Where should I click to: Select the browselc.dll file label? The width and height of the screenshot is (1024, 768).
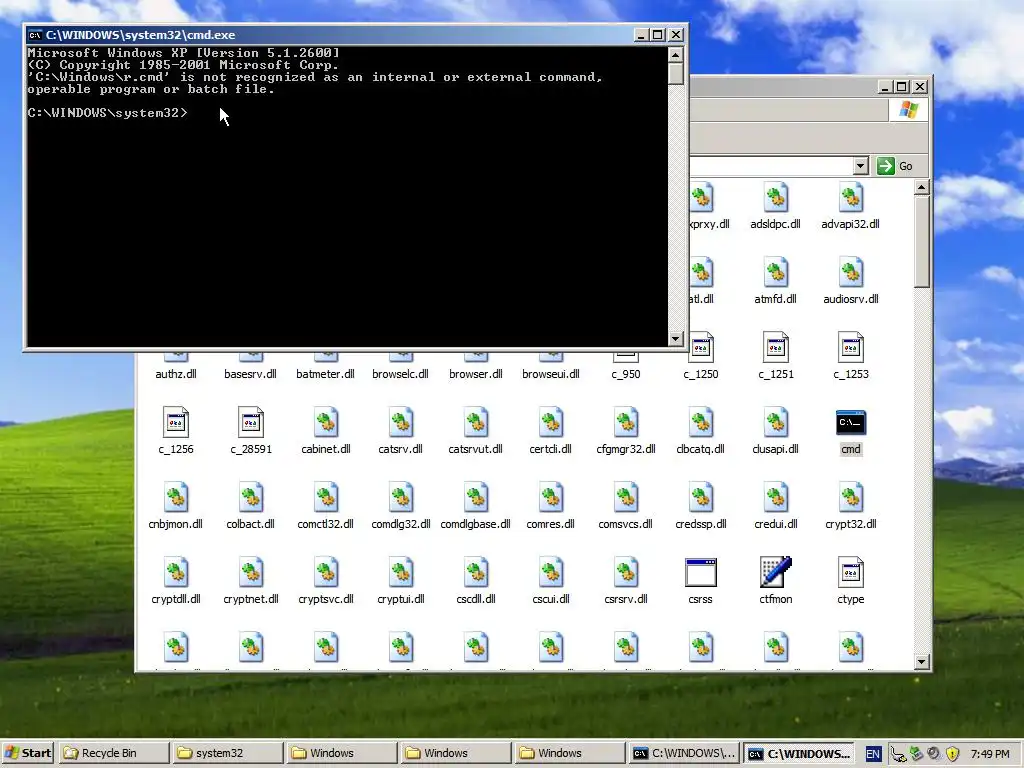[x=400, y=374]
